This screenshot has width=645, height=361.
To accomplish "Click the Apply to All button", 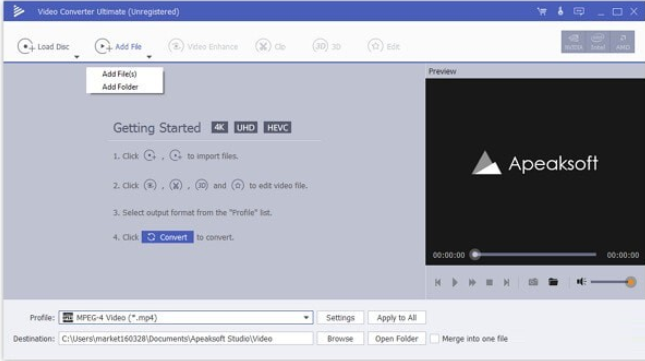I will [397, 317].
